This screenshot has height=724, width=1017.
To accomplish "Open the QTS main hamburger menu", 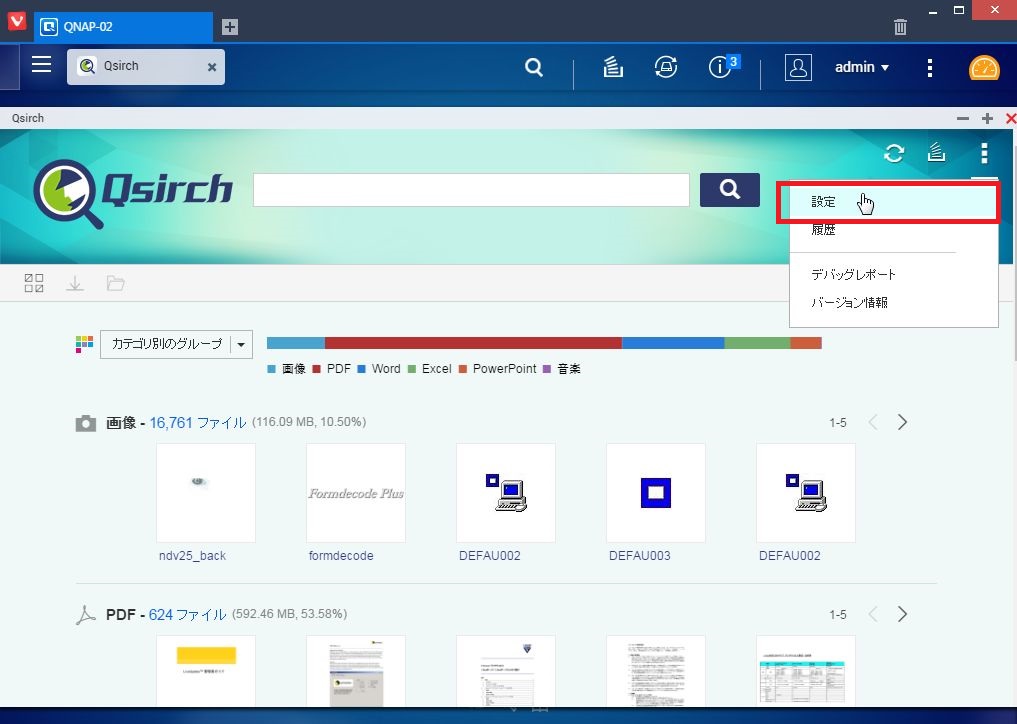I will click(42, 64).
